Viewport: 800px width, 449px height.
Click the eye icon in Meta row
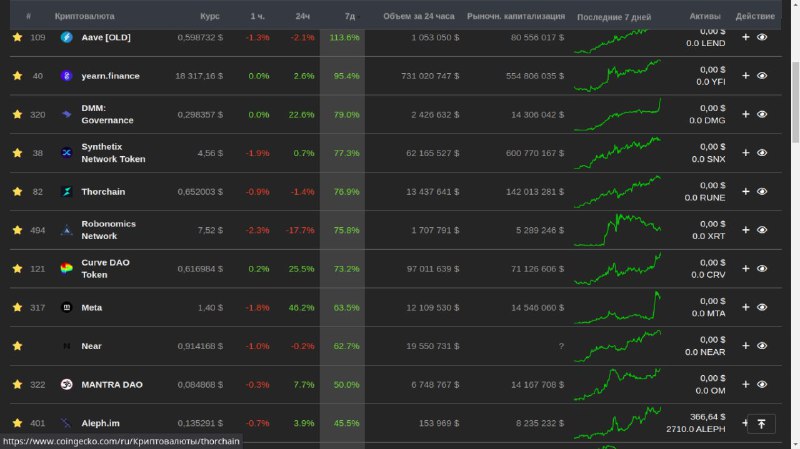(762, 307)
